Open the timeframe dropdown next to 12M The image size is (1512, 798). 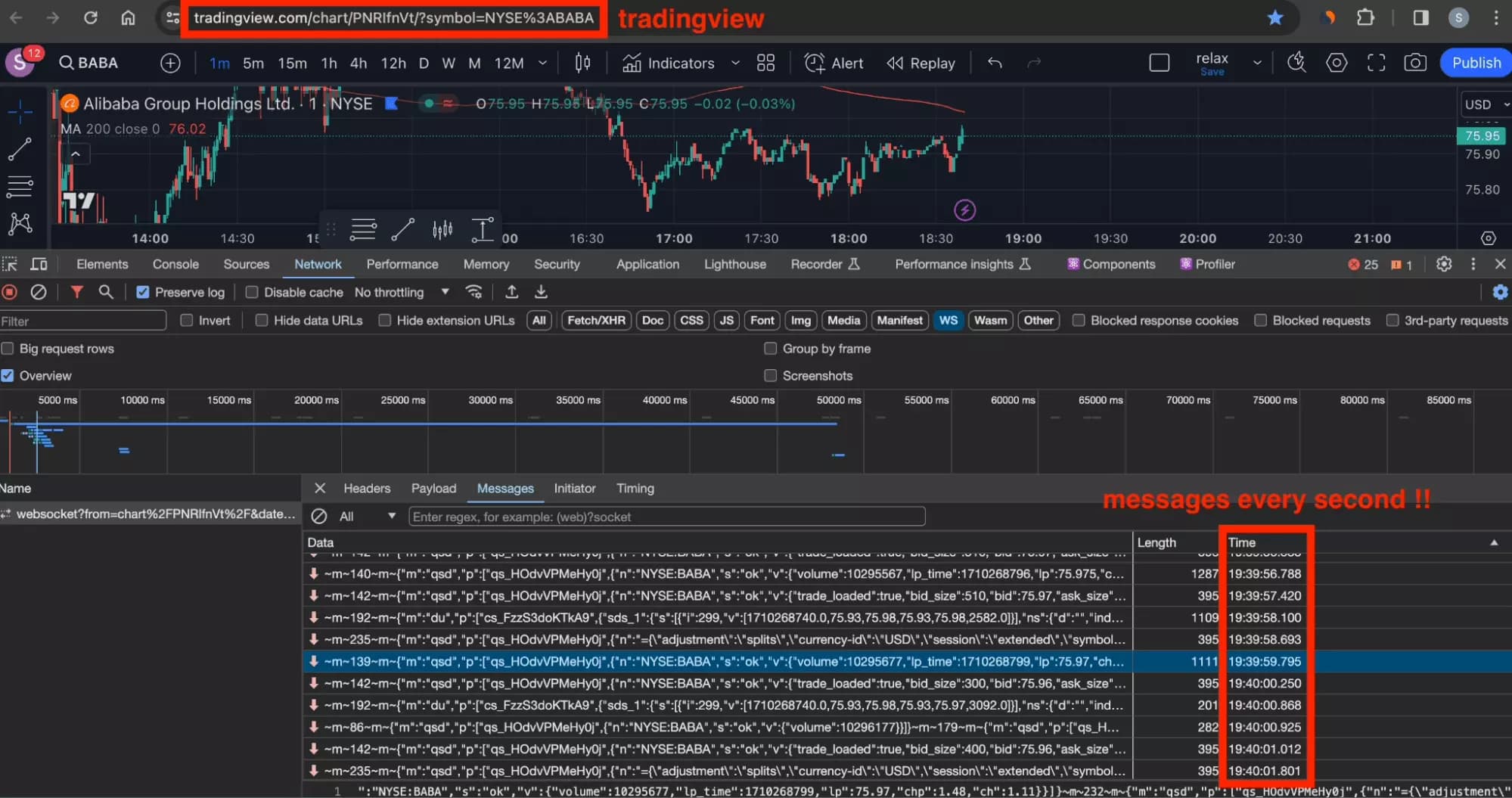click(x=542, y=64)
